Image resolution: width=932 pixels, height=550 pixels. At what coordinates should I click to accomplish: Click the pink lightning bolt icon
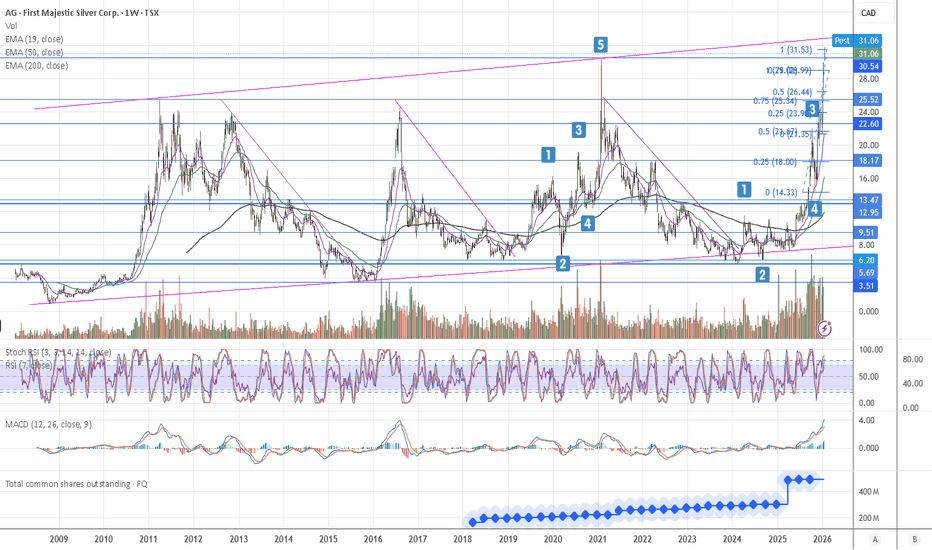tap(825, 327)
